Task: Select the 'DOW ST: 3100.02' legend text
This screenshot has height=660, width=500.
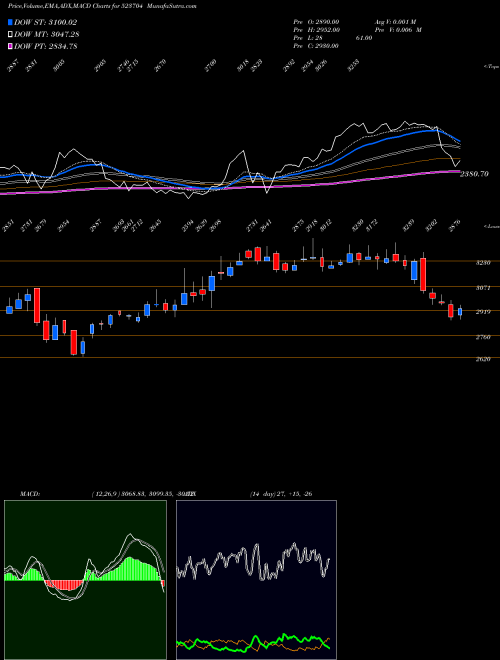Action: (x=45, y=22)
